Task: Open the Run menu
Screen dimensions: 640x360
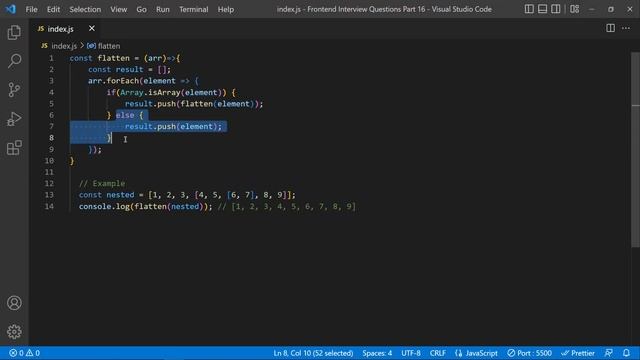Action: click(162, 9)
